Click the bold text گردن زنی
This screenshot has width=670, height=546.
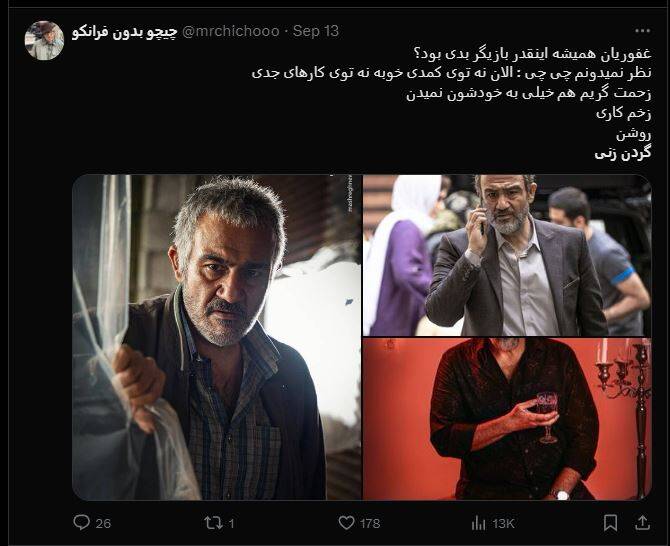[623, 153]
